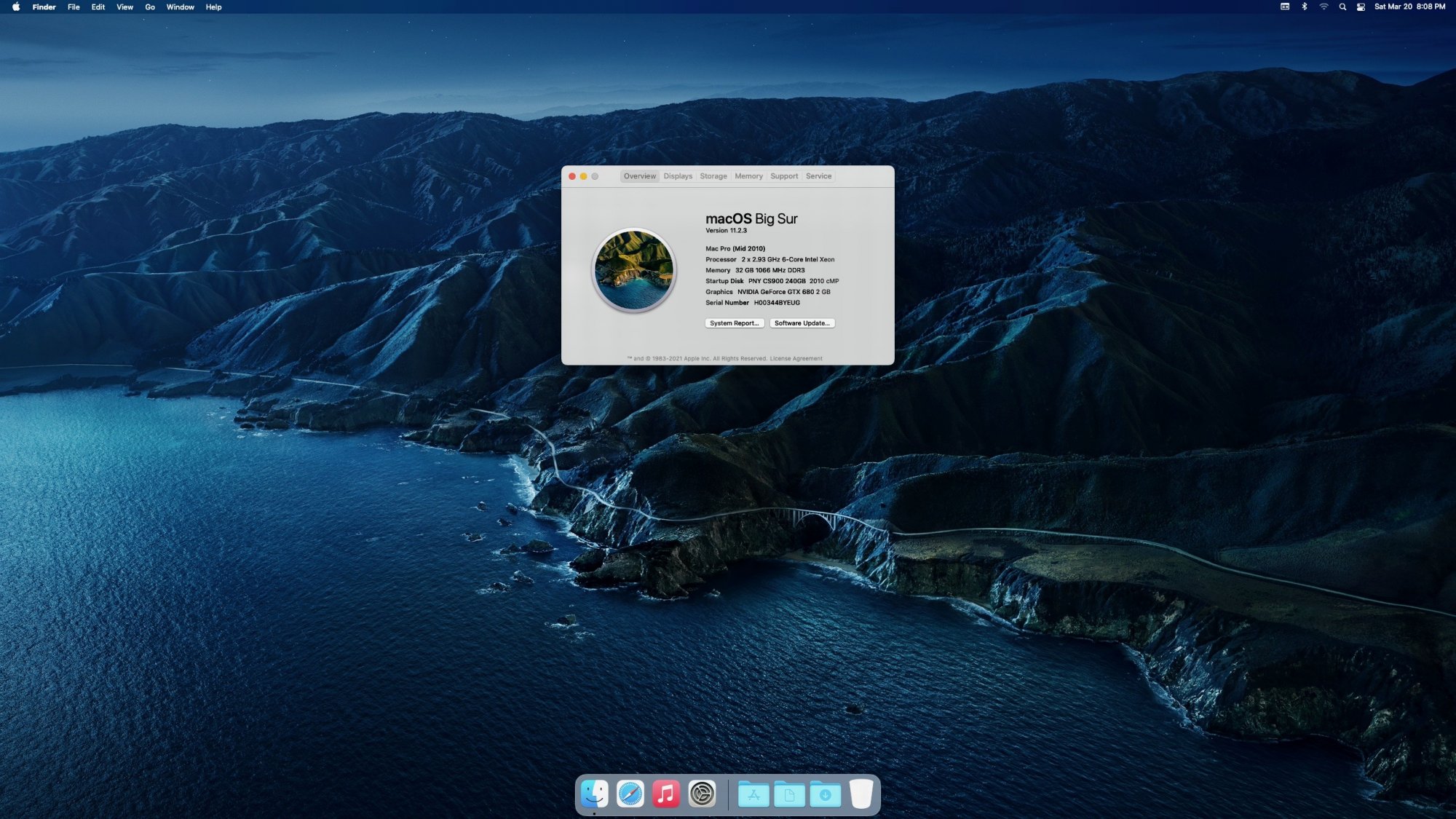This screenshot has height=819, width=1456.
Task: Switch to the Displays tab
Action: click(678, 176)
